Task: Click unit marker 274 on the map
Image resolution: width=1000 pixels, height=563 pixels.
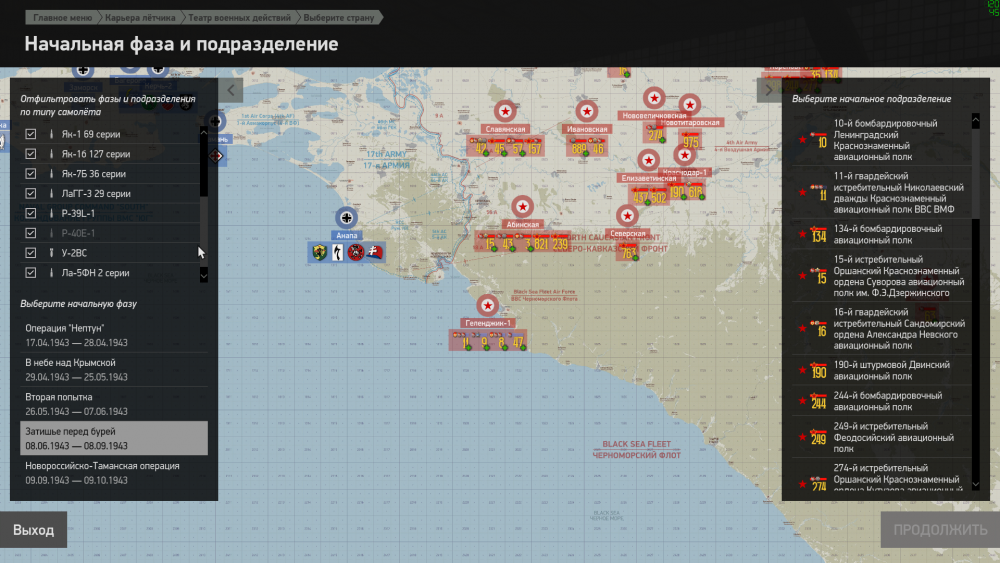Action: pyautogui.click(x=655, y=134)
